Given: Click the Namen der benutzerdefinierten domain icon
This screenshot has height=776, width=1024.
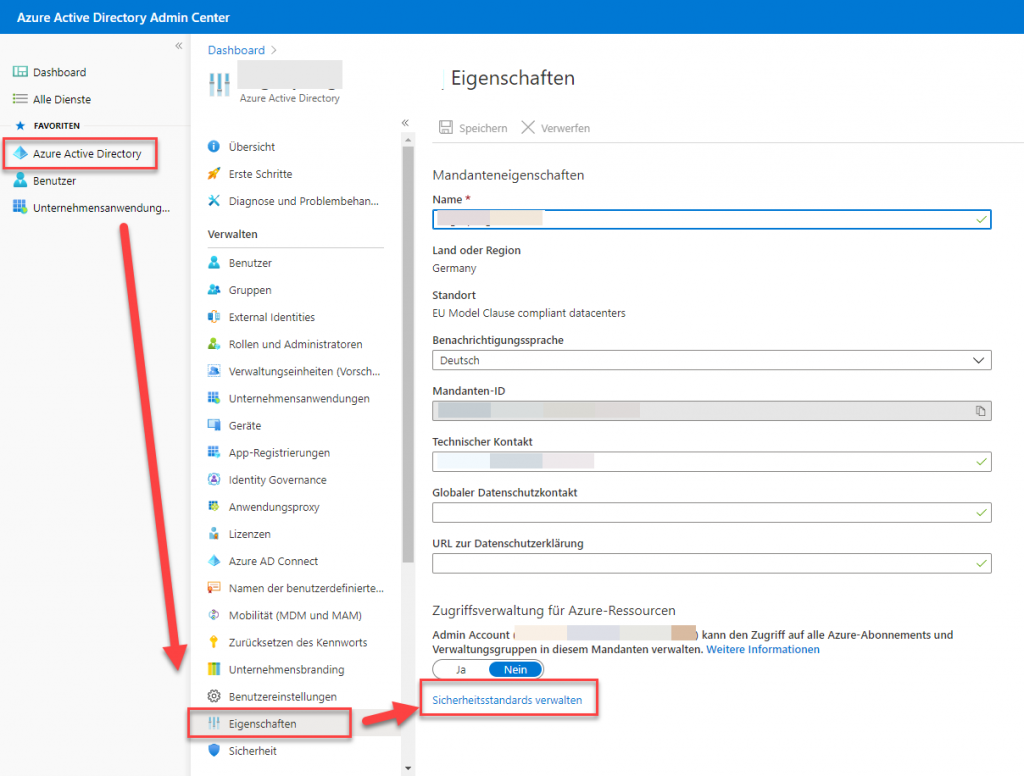Looking at the screenshot, I should pos(214,588).
